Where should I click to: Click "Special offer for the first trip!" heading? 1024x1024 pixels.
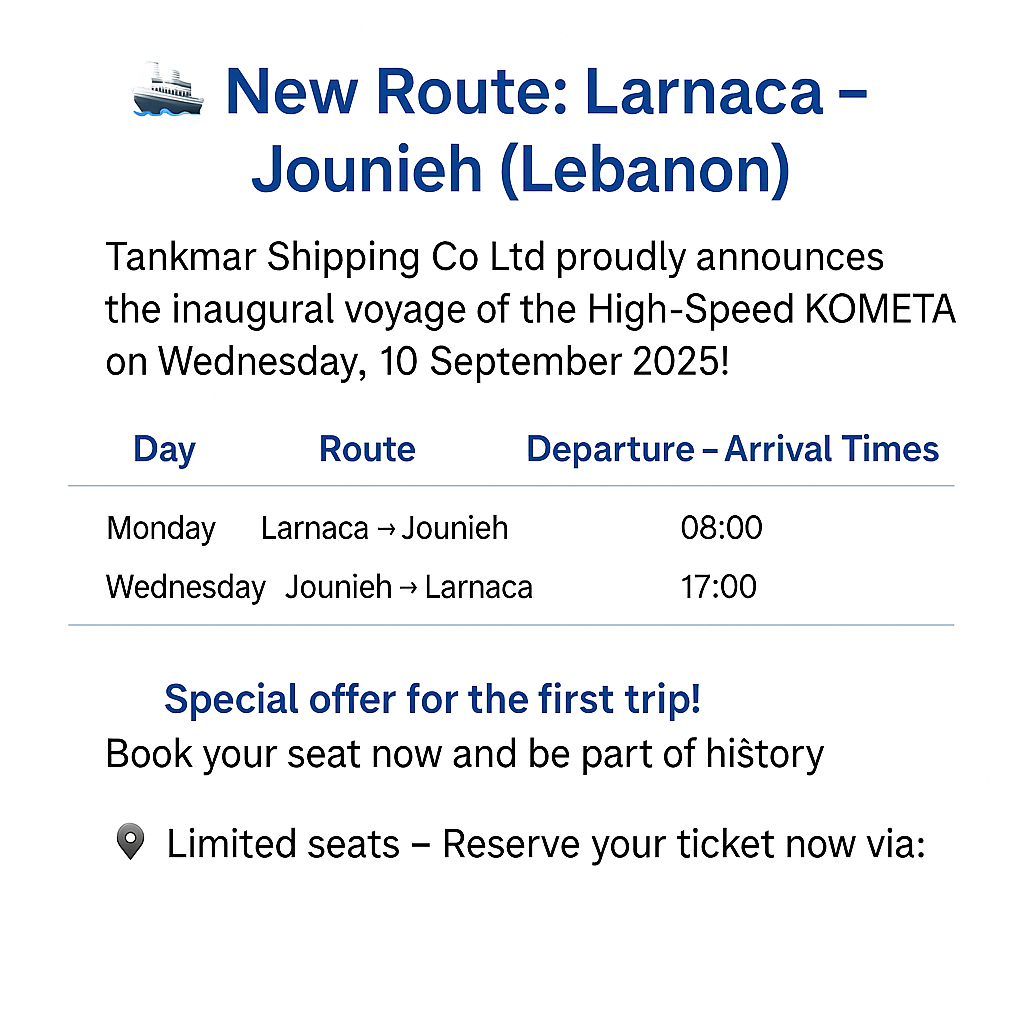pyautogui.click(x=432, y=699)
